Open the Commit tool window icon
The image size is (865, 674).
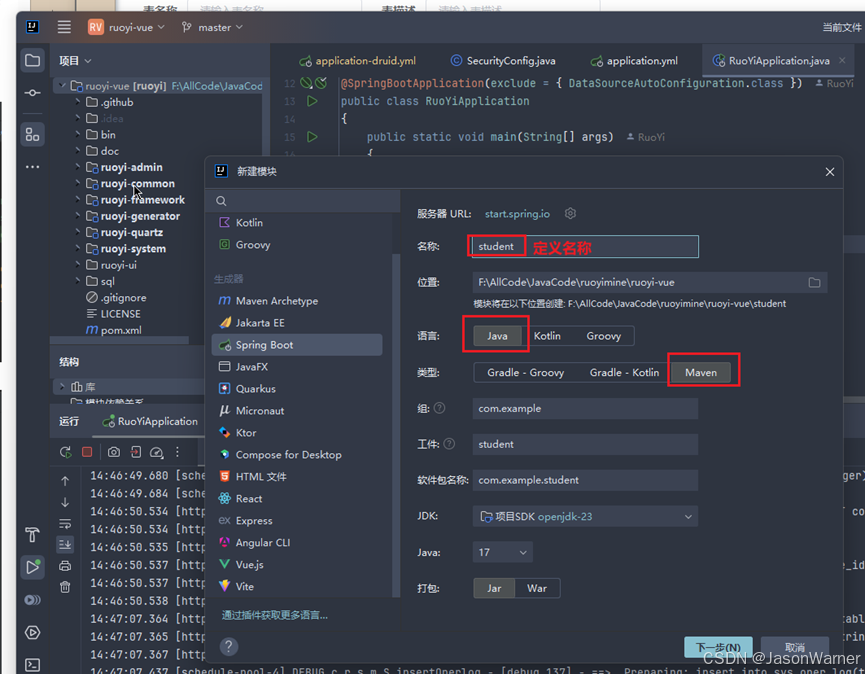click(x=33, y=93)
